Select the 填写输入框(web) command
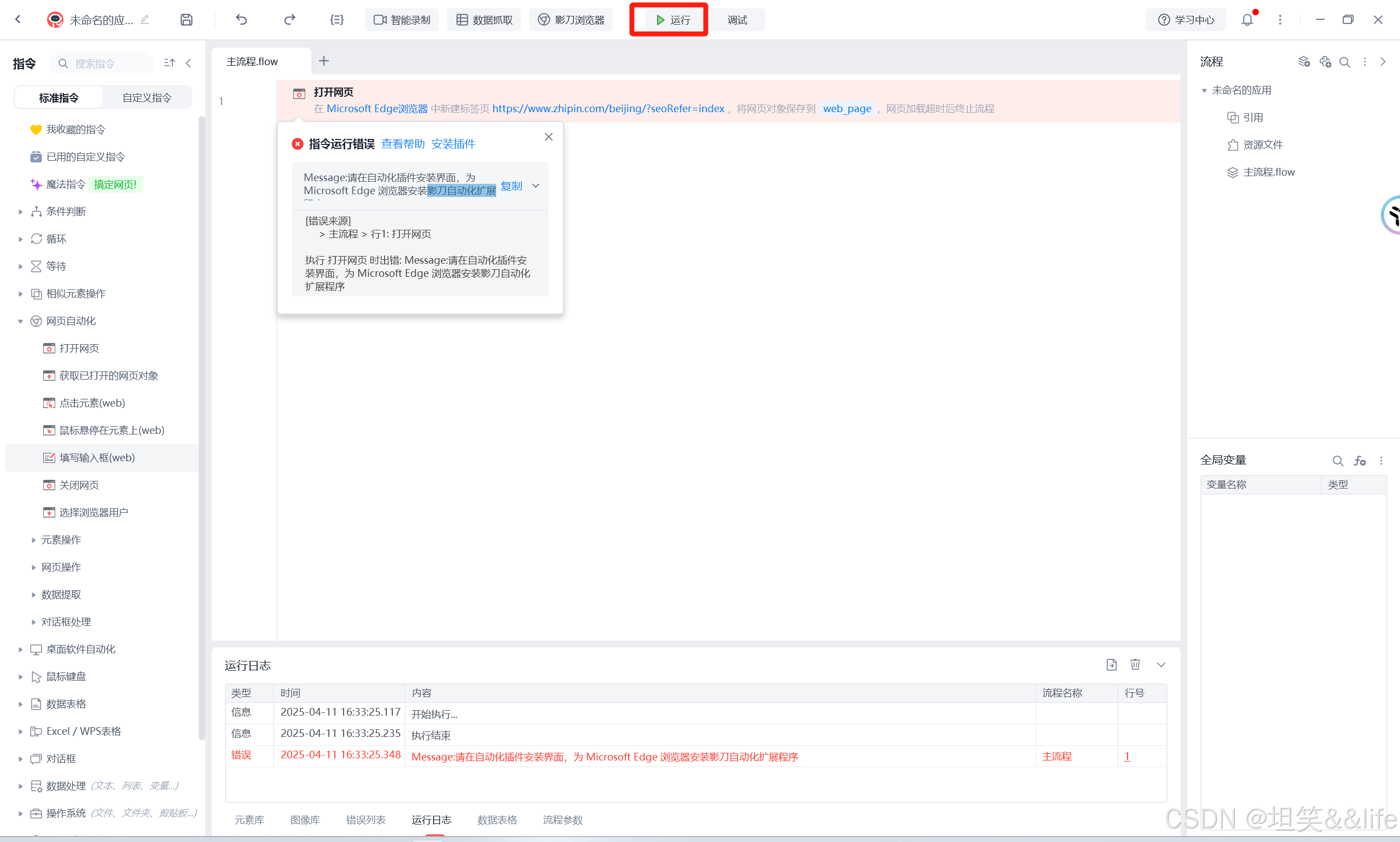Screen dimensions: 1400x842 (x=97, y=458)
